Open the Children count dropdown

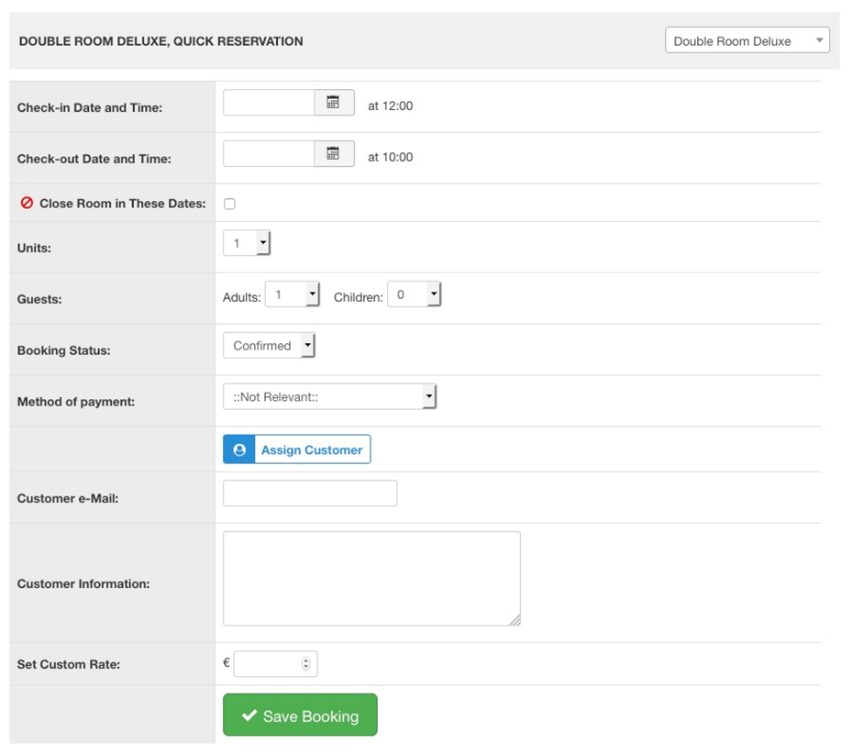(414, 295)
